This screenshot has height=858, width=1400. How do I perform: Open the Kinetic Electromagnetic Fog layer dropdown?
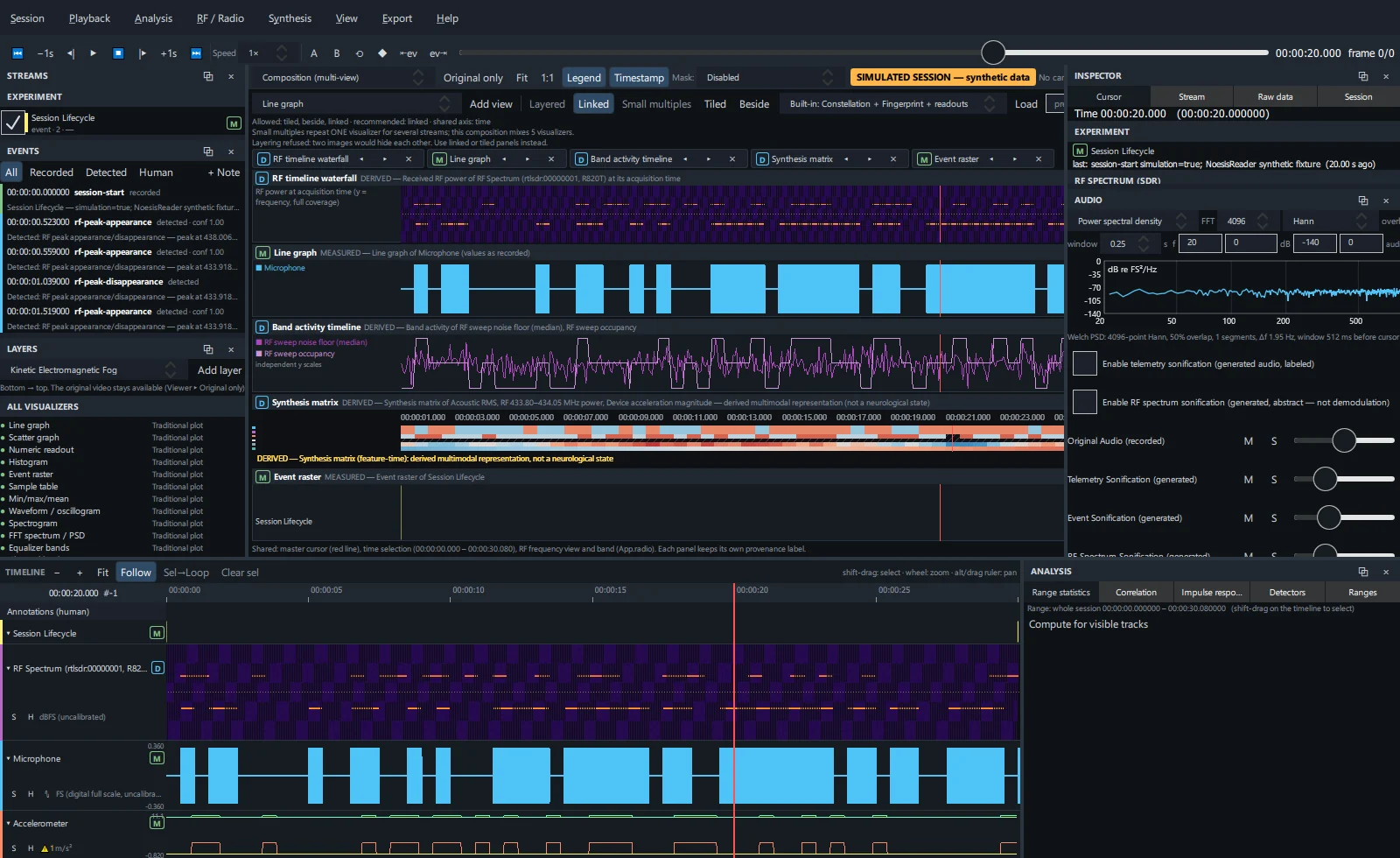[x=93, y=370]
